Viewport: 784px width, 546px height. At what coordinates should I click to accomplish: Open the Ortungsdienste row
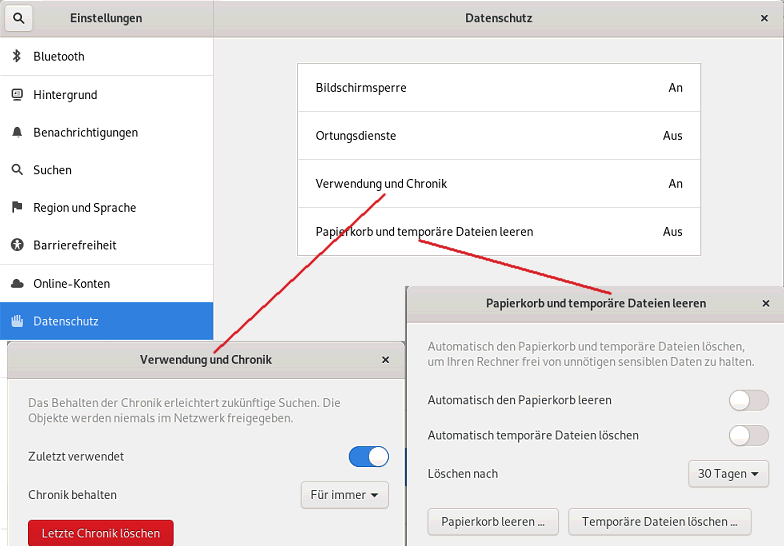coord(498,136)
